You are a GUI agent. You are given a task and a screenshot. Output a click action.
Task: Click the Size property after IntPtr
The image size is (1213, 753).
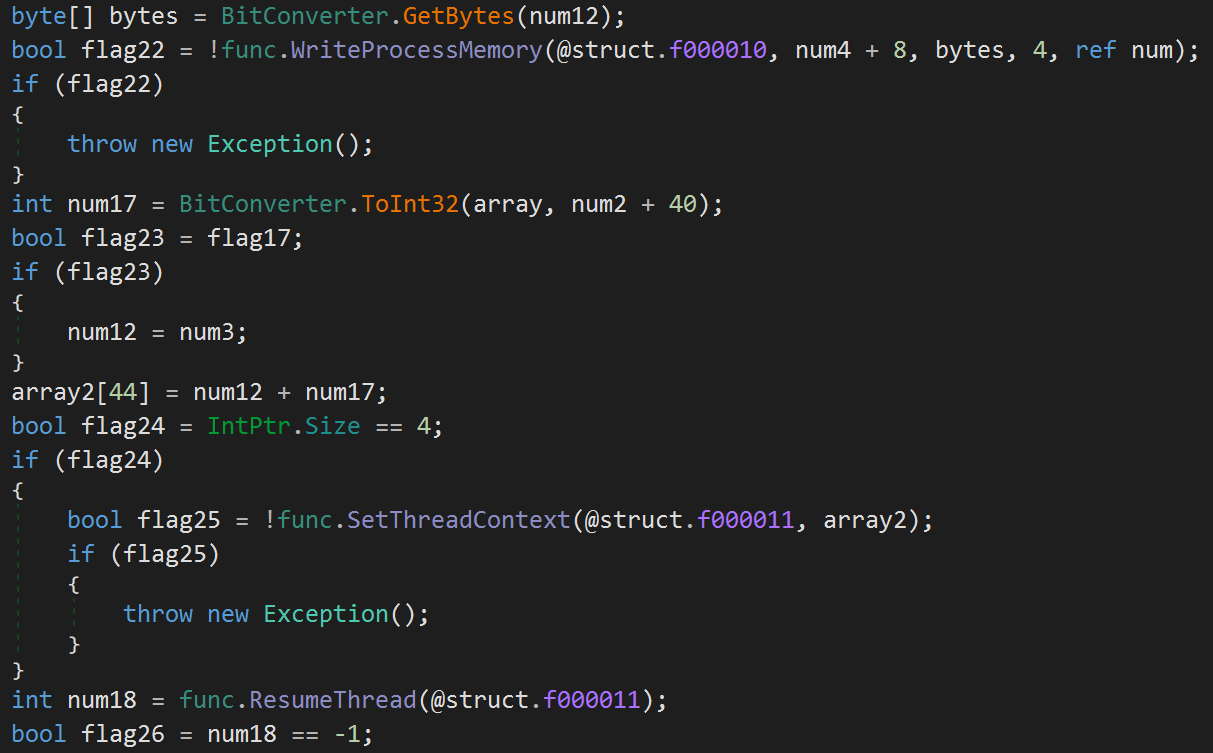[332, 426]
